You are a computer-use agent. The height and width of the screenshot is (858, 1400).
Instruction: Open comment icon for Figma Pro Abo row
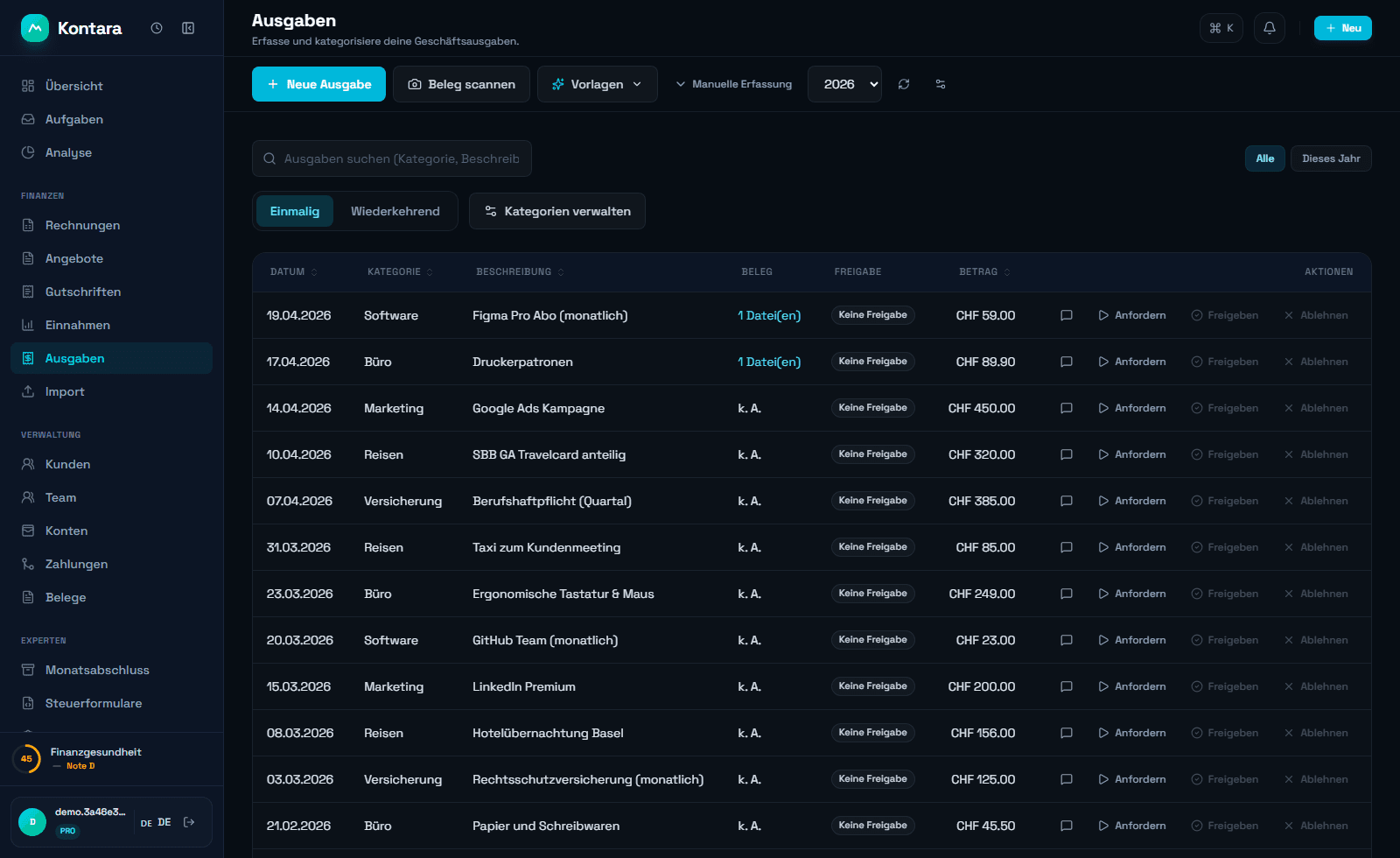click(1066, 315)
